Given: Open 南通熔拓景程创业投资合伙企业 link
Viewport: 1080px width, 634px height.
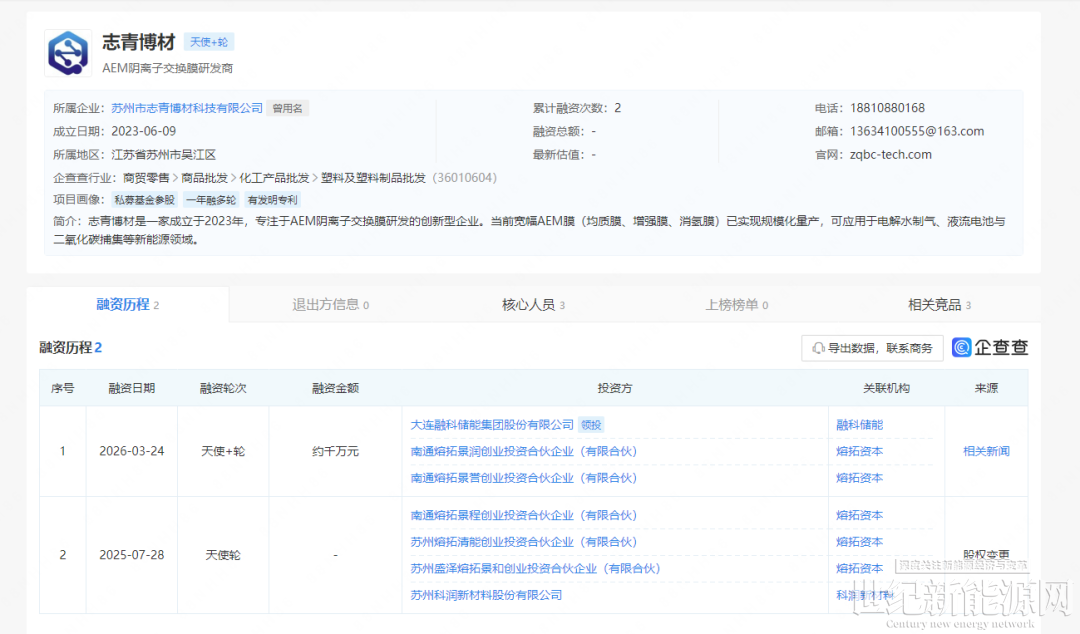Looking at the screenshot, I should coord(523,515).
